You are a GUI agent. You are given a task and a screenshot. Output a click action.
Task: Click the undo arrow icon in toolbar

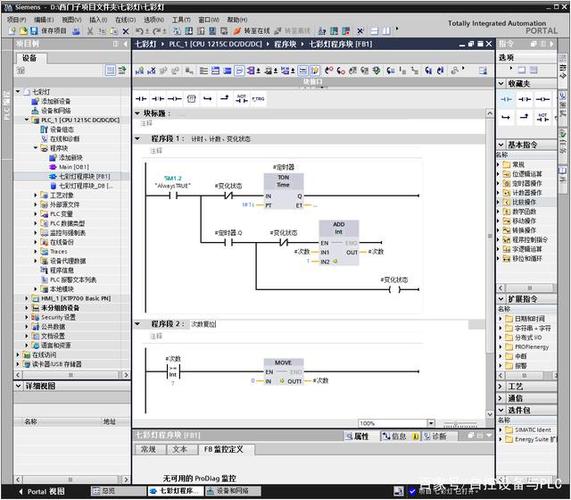(139, 31)
